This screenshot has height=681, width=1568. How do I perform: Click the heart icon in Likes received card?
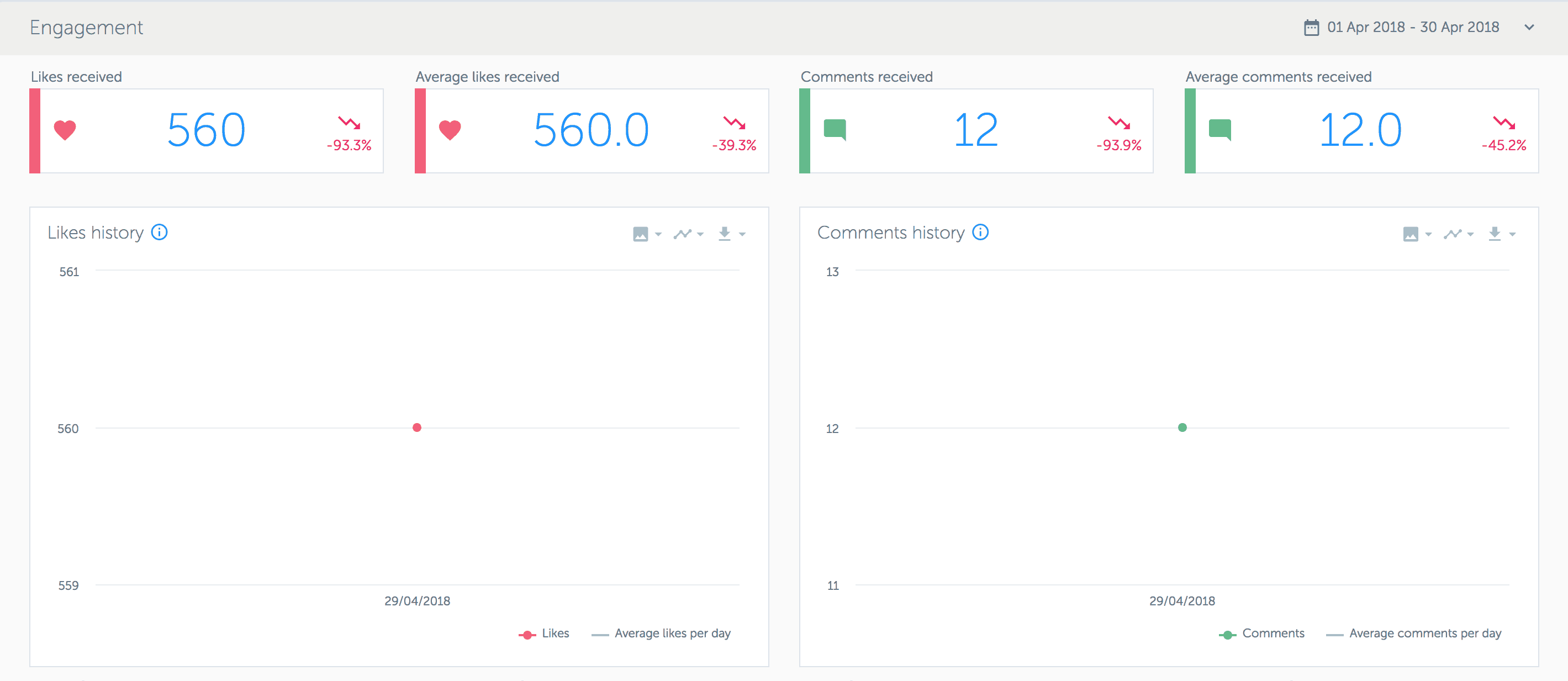pyautogui.click(x=64, y=129)
